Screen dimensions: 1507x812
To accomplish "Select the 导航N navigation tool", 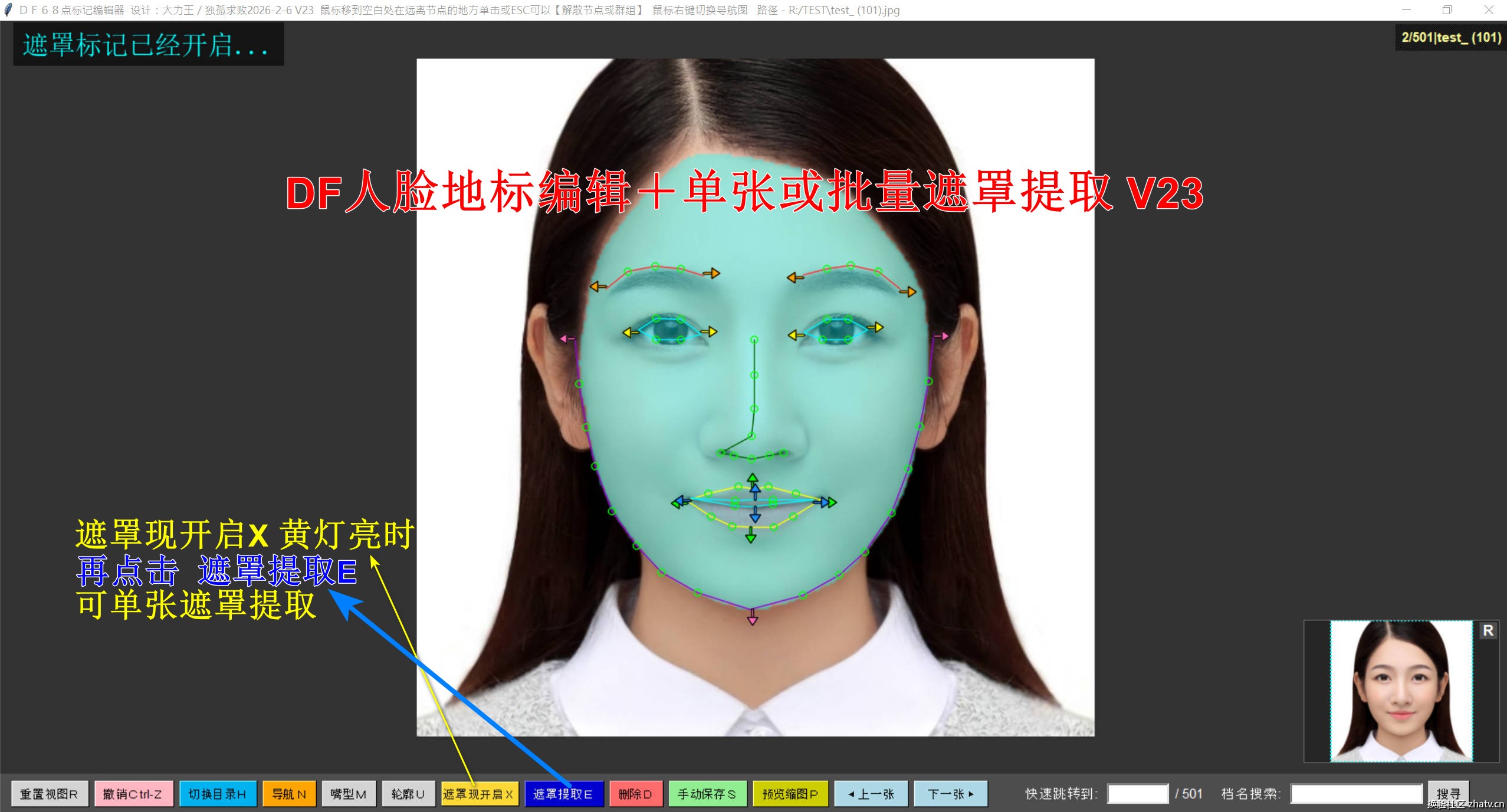I will [x=288, y=794].
